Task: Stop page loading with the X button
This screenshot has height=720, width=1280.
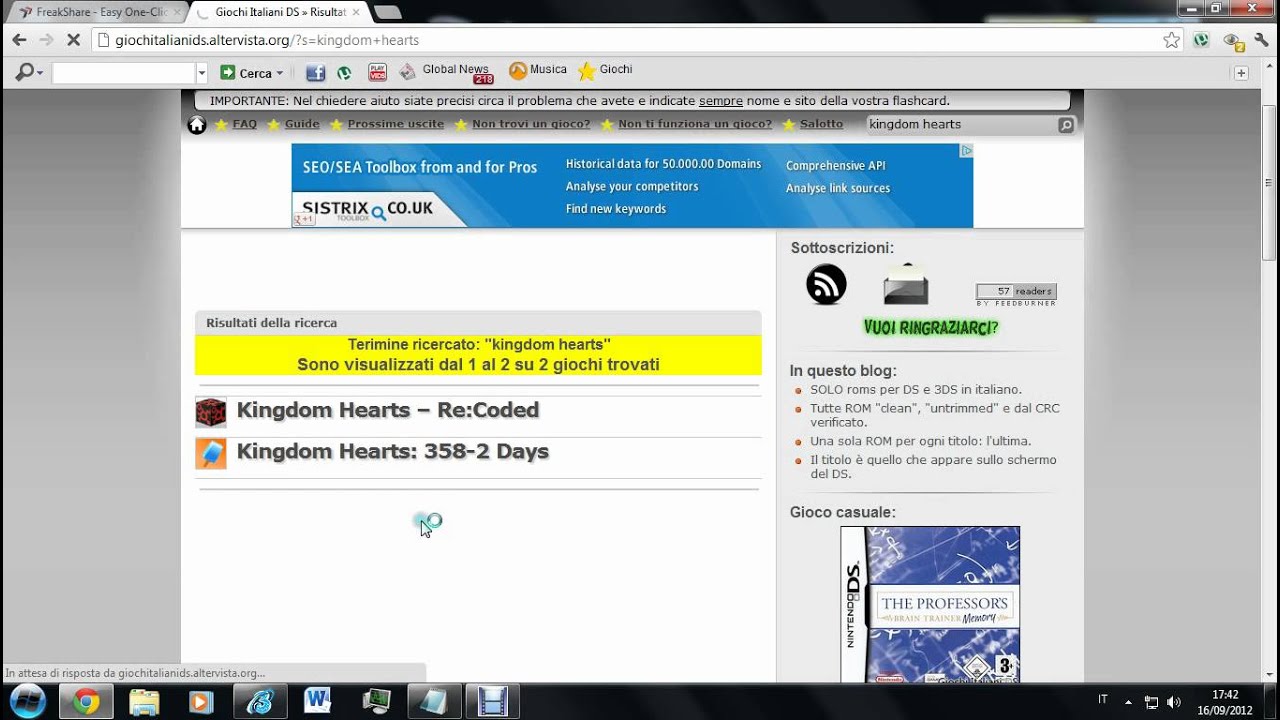Action: [x=75, y=40]
